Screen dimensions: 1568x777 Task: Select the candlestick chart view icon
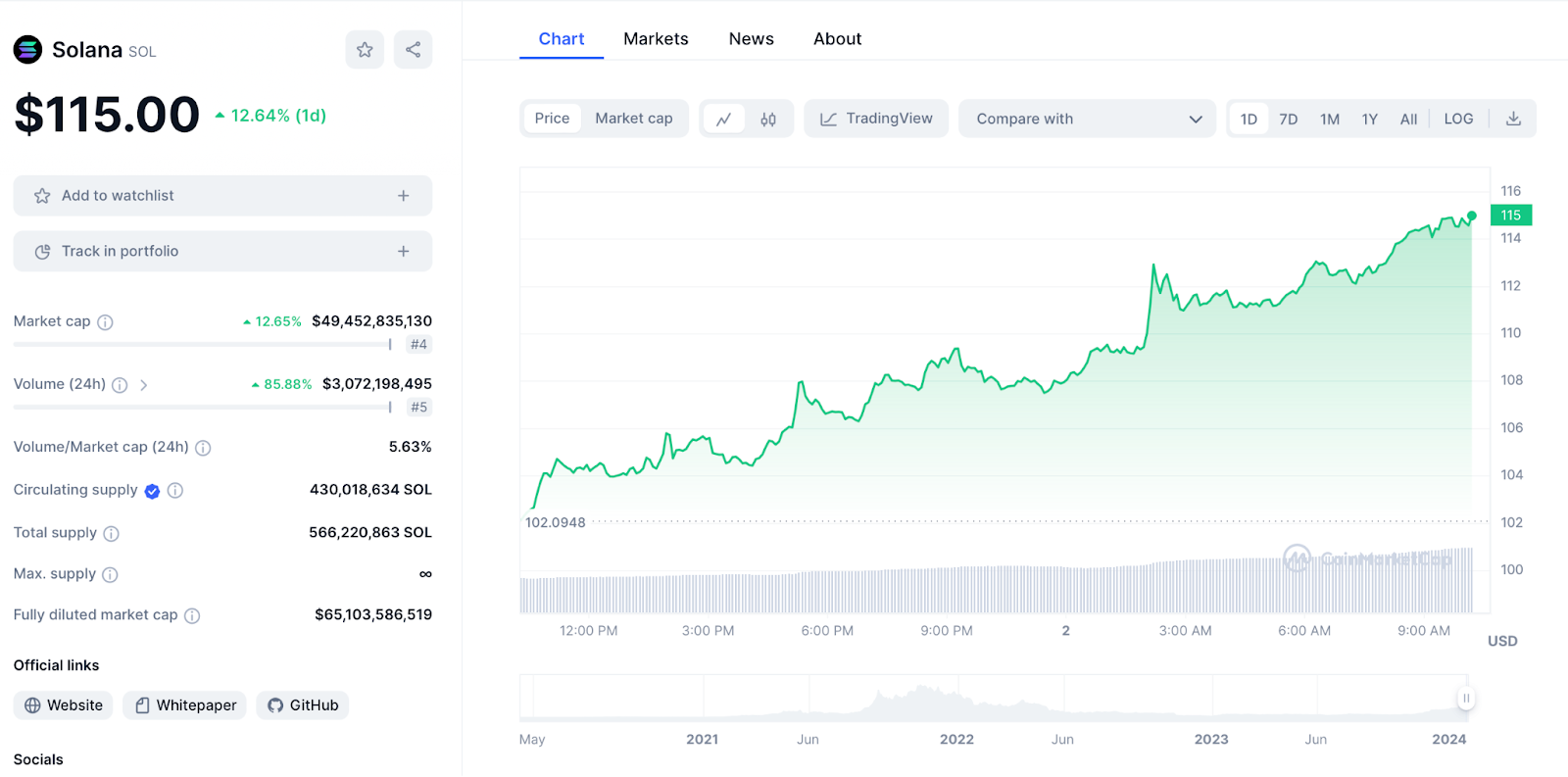(x=768, y=119)
